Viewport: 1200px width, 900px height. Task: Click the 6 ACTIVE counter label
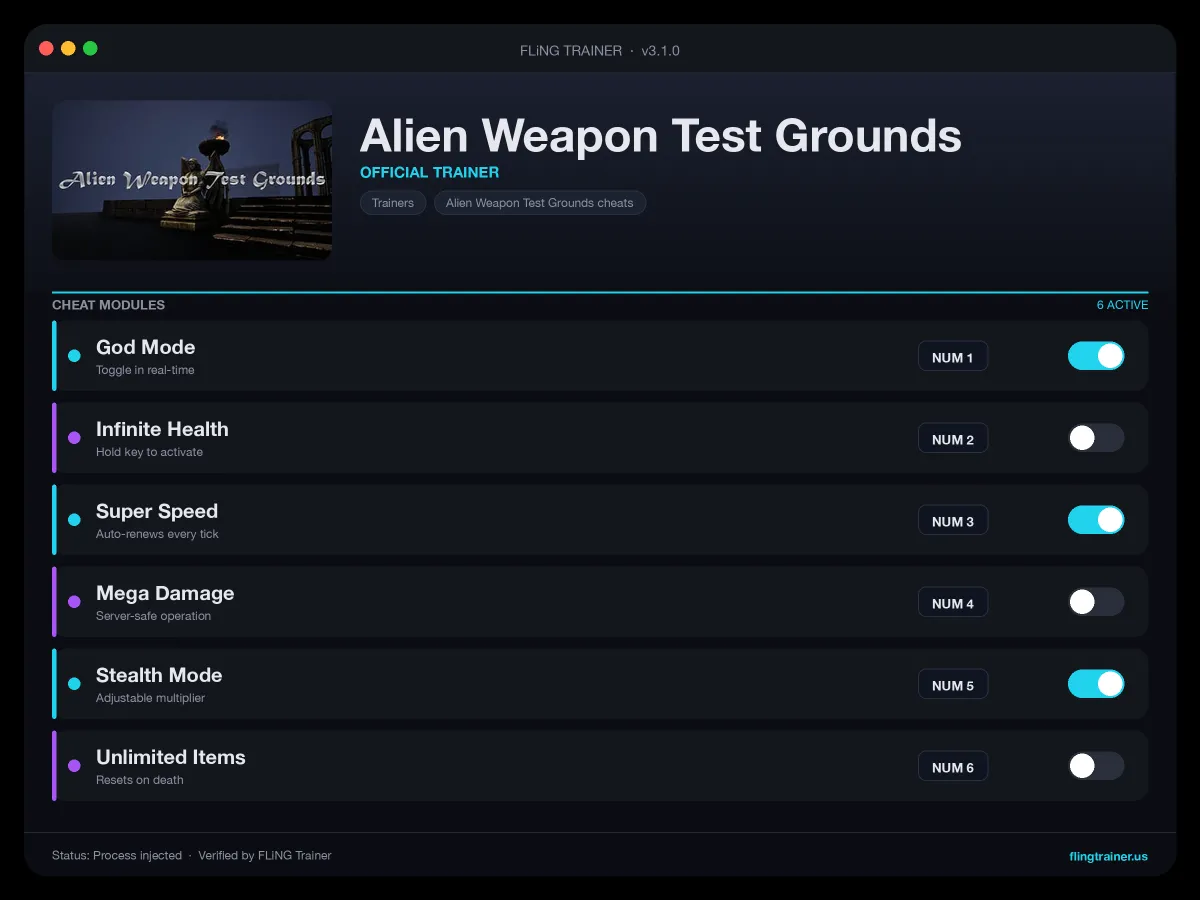1122,305
